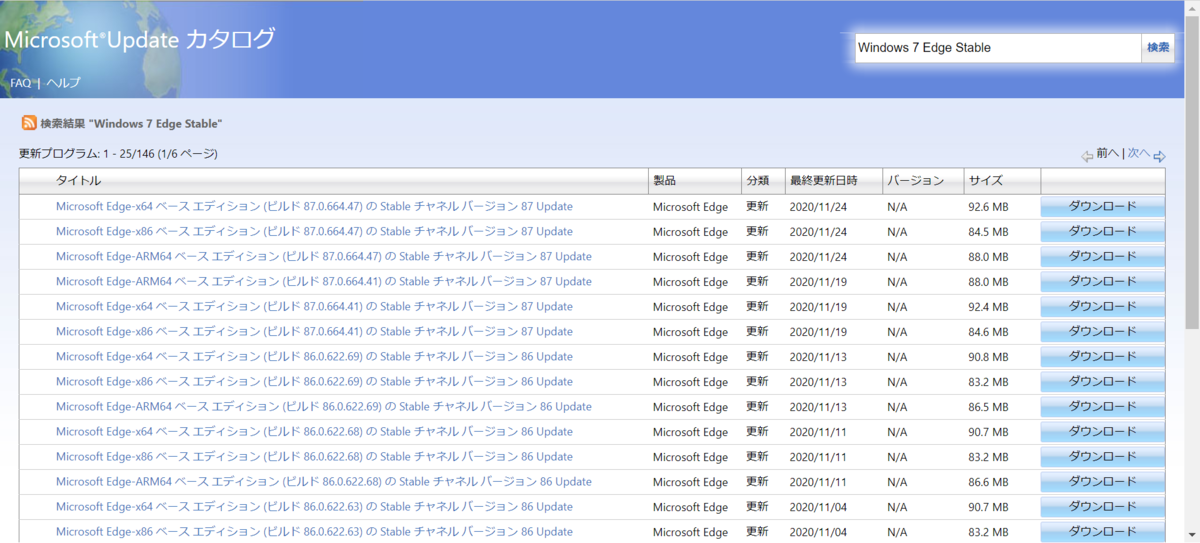
Task: Go to the 次へ next page link
Action: [1139, 153]
